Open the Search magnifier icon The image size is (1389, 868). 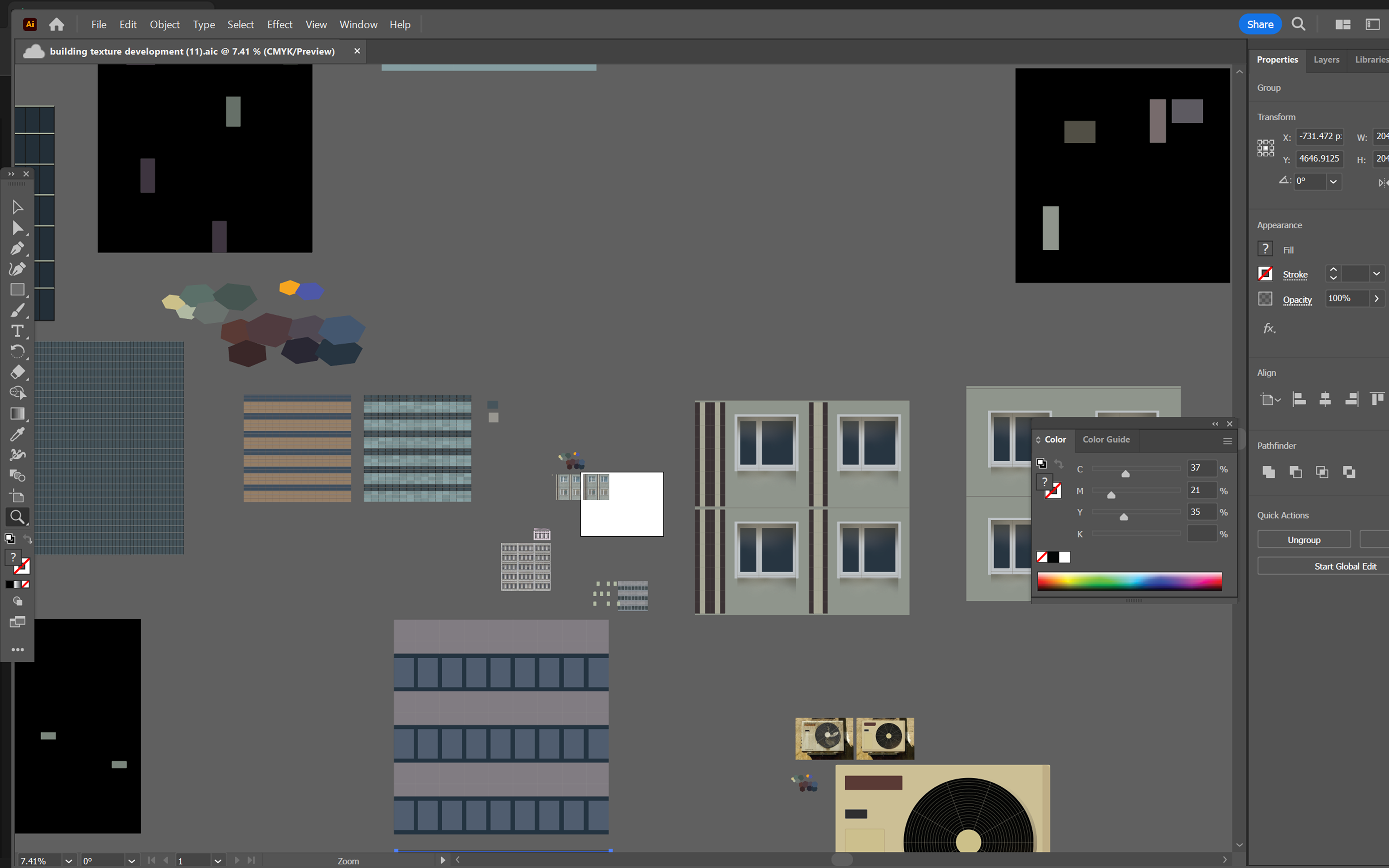point(1298,24)
